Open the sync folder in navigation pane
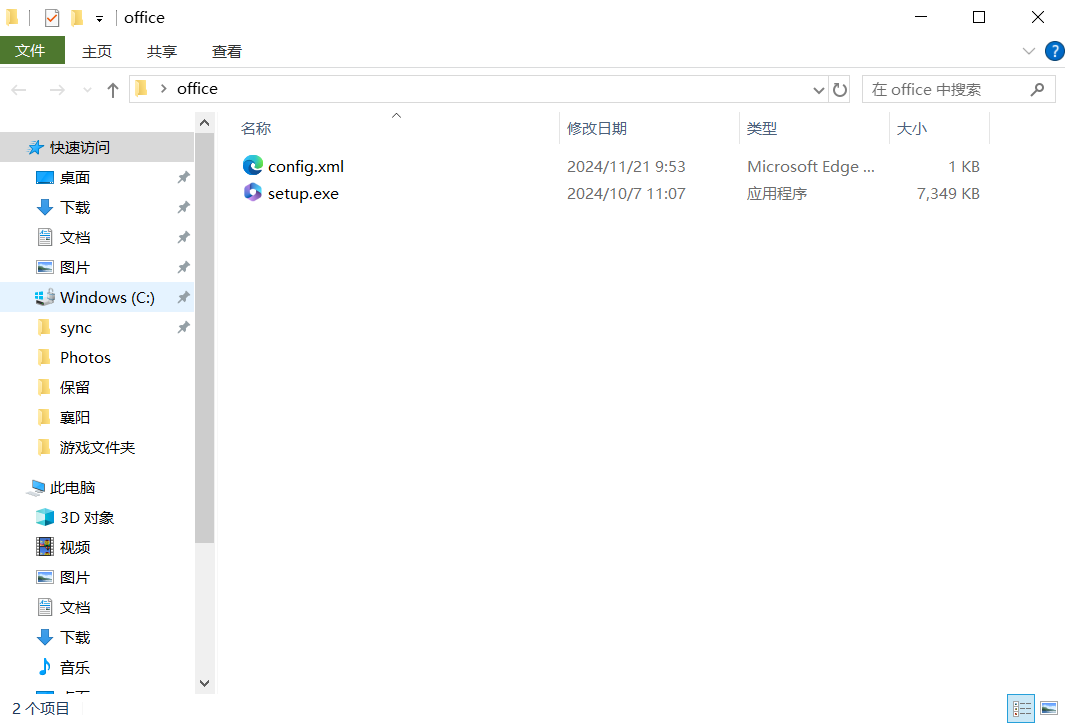 point(75,327)
